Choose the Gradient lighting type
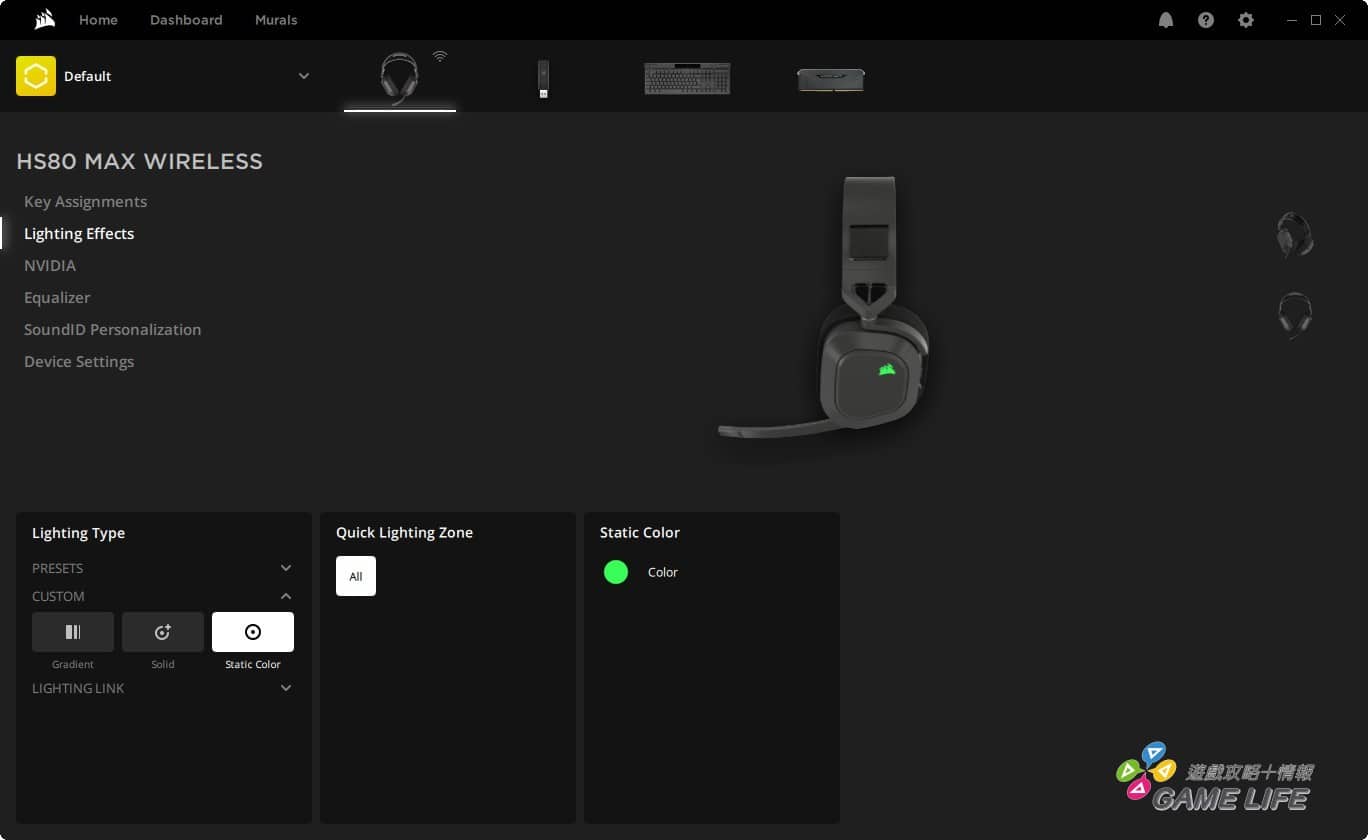Screen dimensions: 1368x840 (x=73, y=632)
